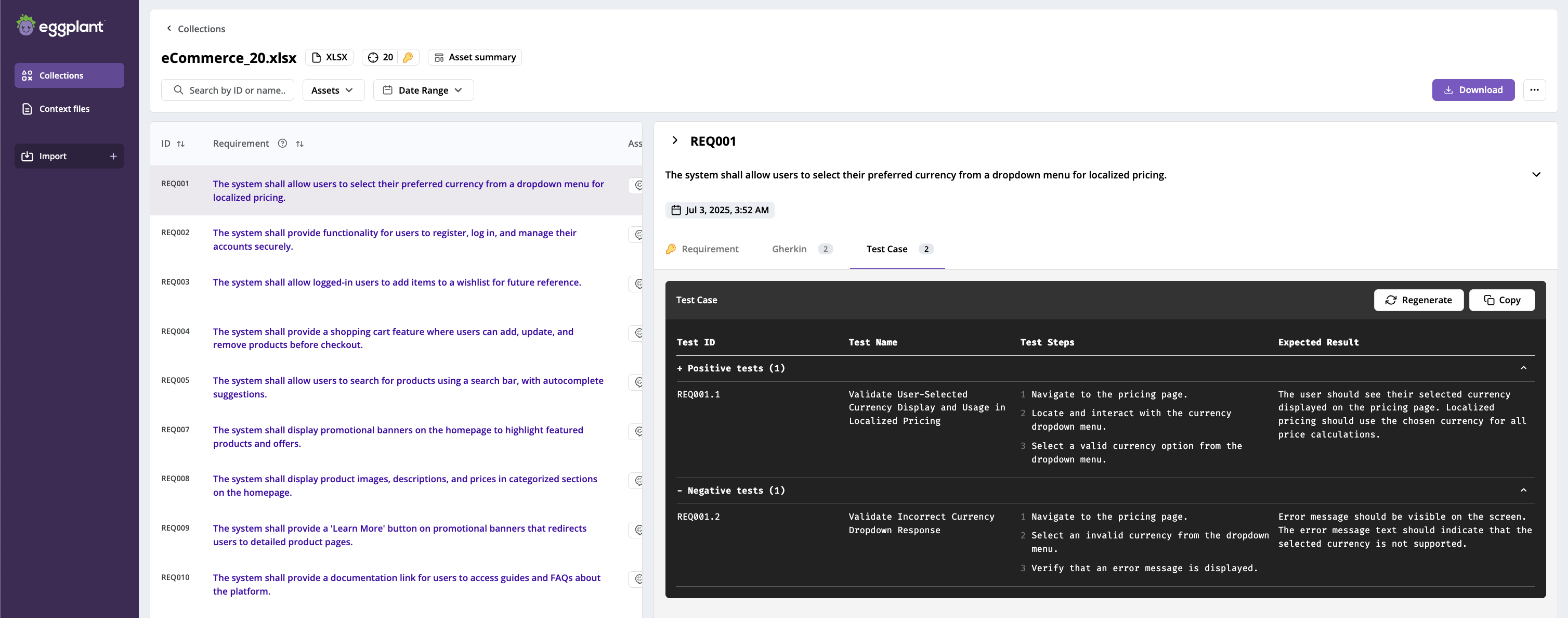
Task: Click the 20 requirements count badge
Action: point(381,57)
